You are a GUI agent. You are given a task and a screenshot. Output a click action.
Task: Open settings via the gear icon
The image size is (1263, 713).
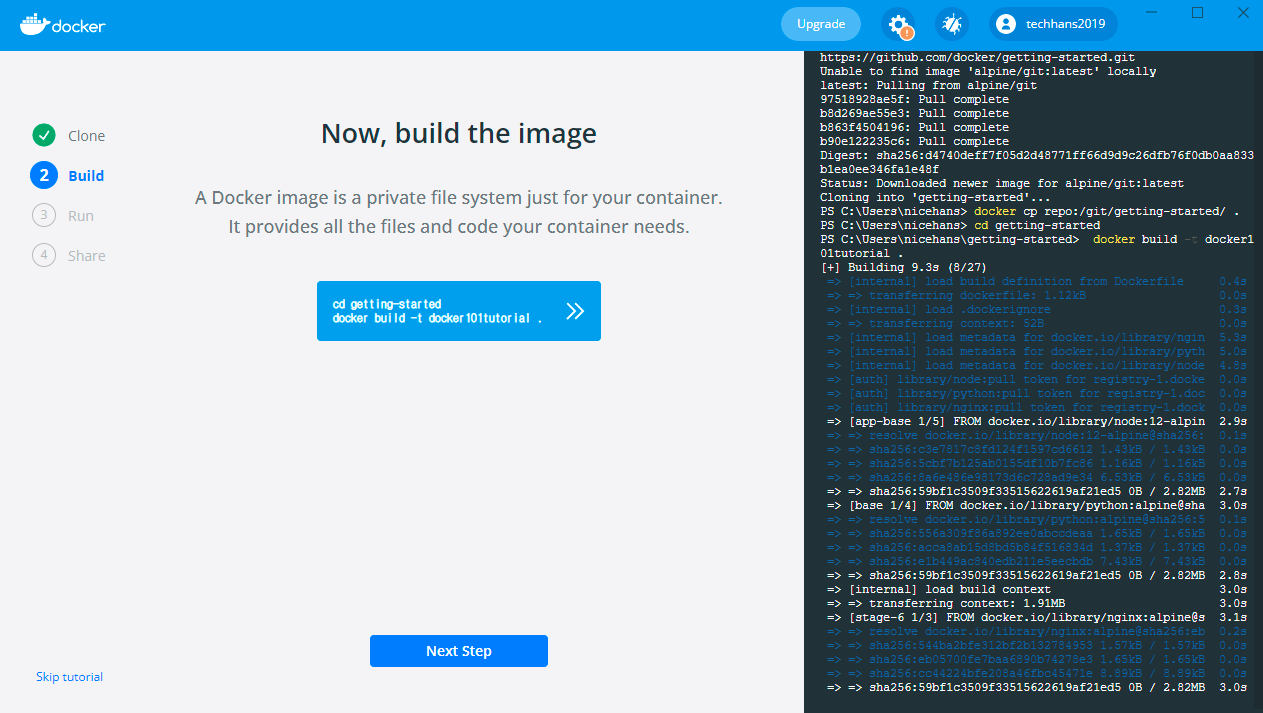(x=898, y=25)
